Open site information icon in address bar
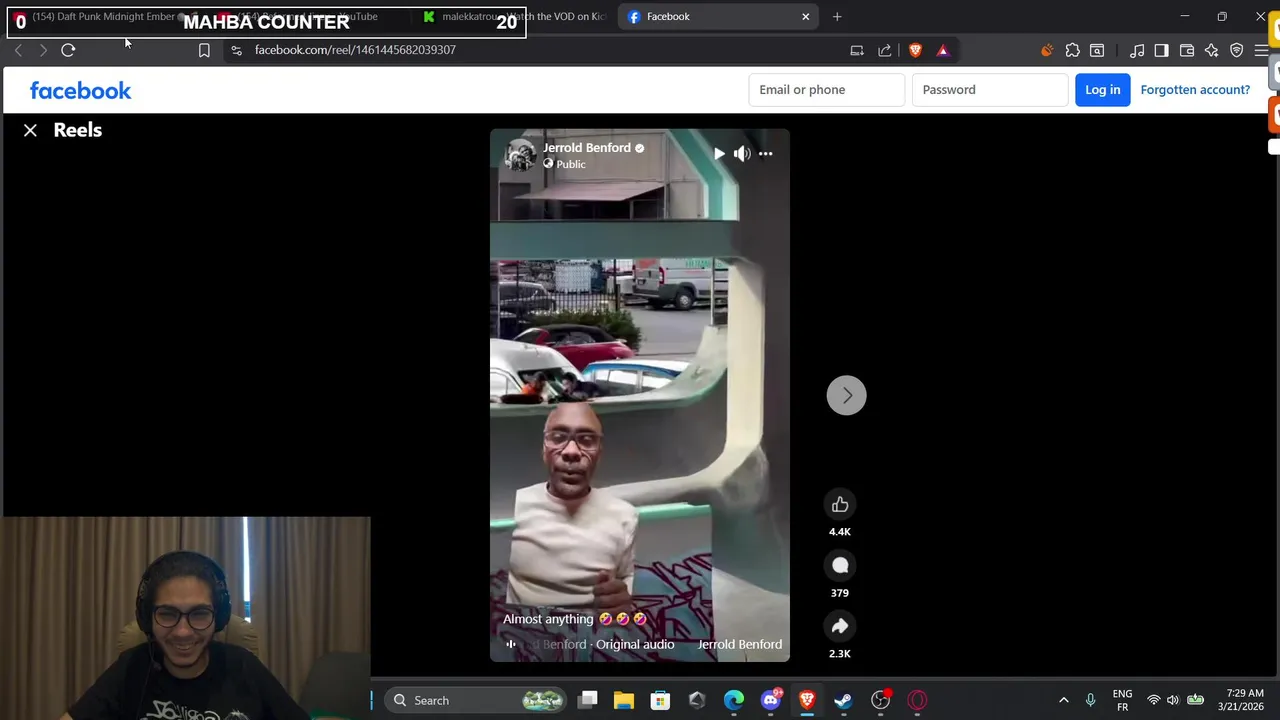The image size is (1280, 720). (236, 50)
